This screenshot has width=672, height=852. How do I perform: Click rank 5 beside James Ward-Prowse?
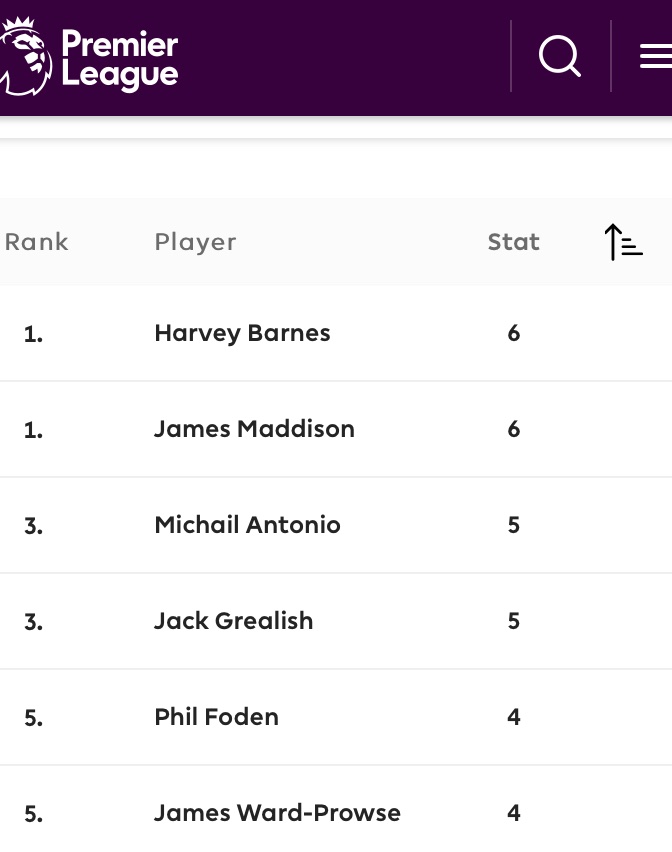pyautogui.click(x=33, y=814)
